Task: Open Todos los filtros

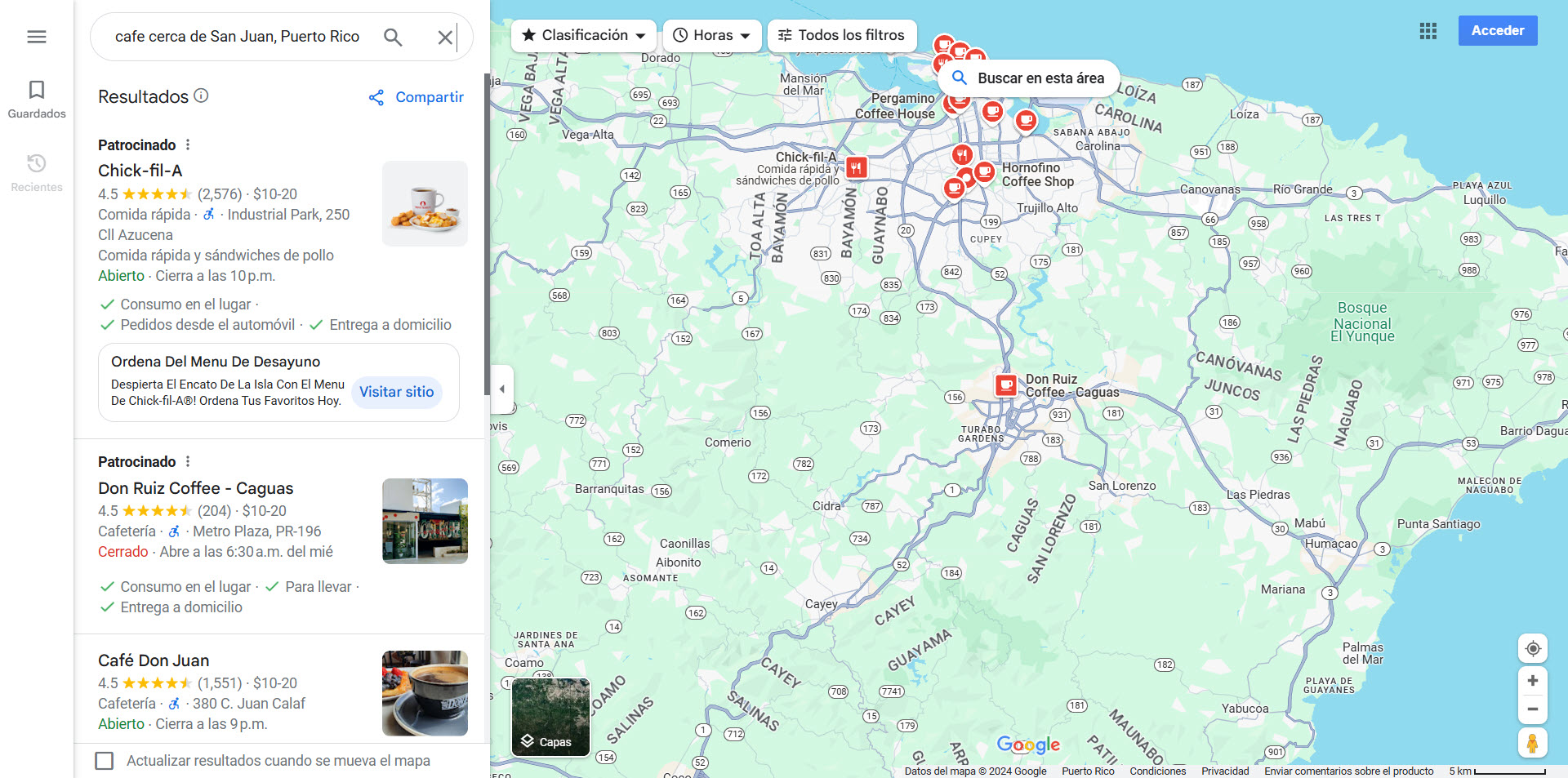Action: click(x=842, y=35)
